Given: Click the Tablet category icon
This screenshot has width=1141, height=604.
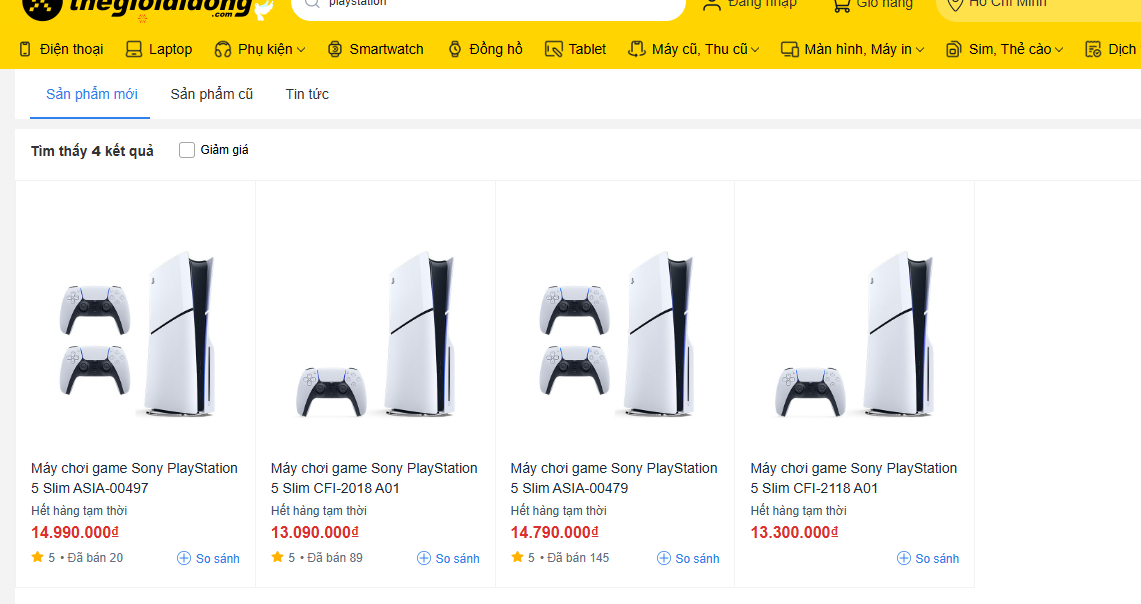Looking at the screenshot, I should [x=554, y=49].
